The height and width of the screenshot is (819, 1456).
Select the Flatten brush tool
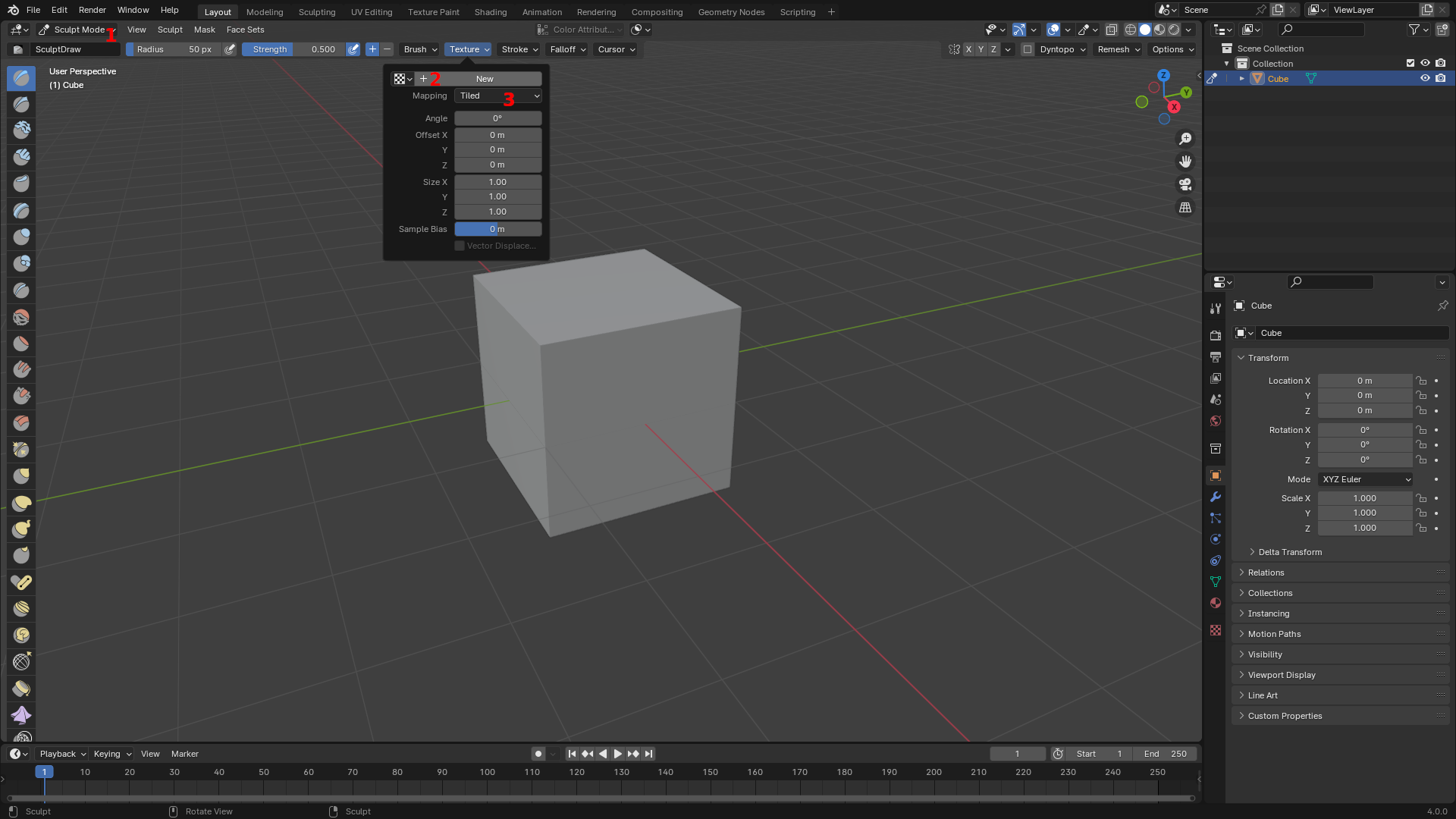tap(21, 343)
